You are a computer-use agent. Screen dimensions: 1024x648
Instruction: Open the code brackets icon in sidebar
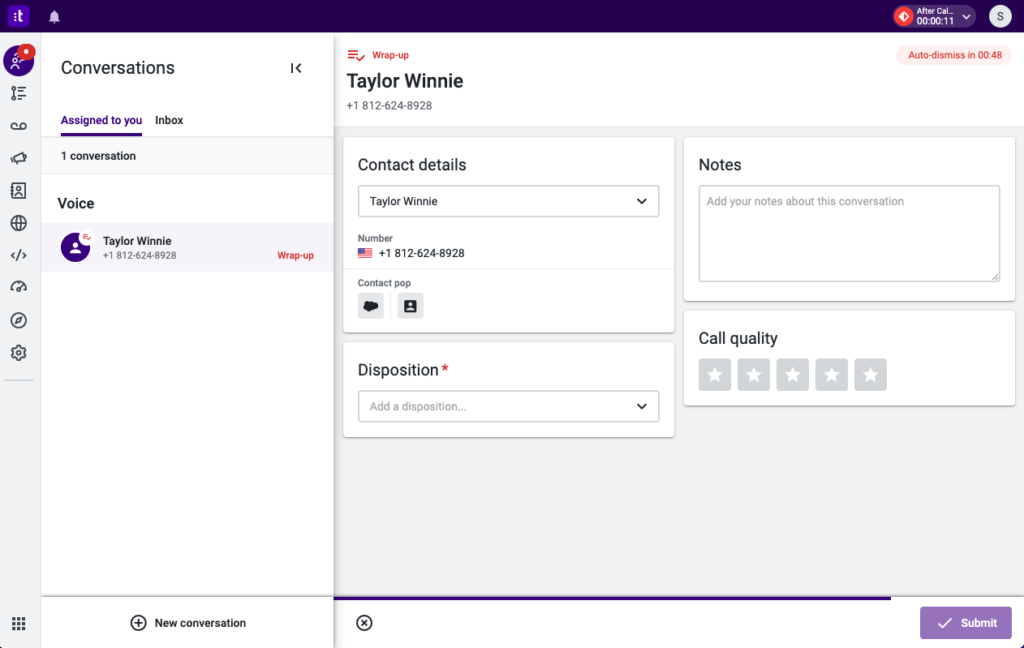click(x=18, y=255)
